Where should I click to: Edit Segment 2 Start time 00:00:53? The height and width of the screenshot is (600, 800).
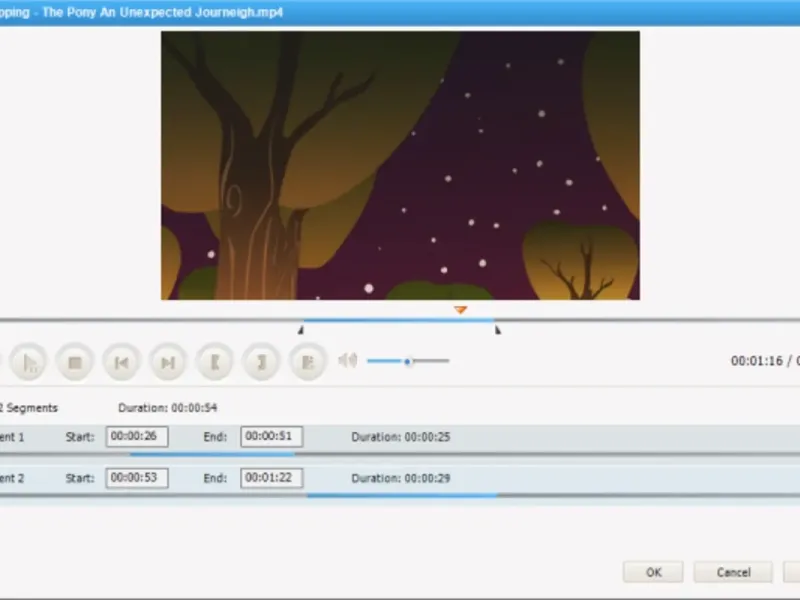pyautogui.click(x=137, y=478)
